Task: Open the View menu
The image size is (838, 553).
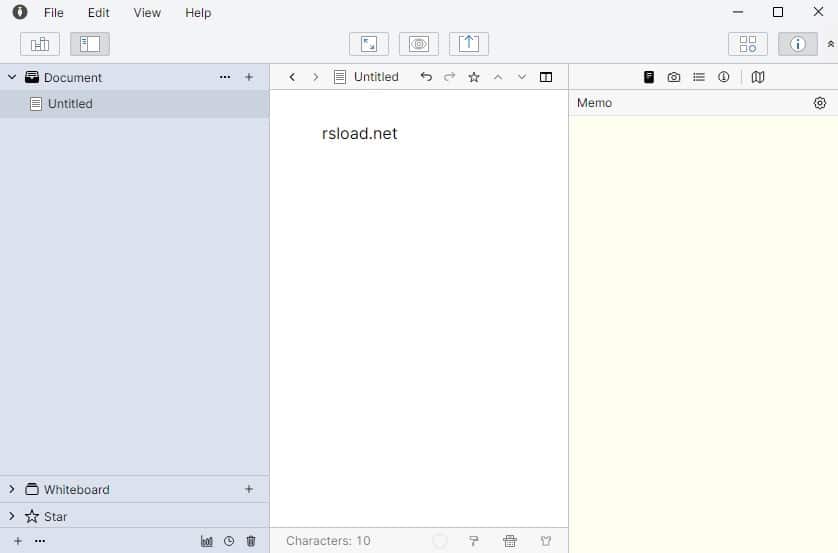Action: pos(147,13)
